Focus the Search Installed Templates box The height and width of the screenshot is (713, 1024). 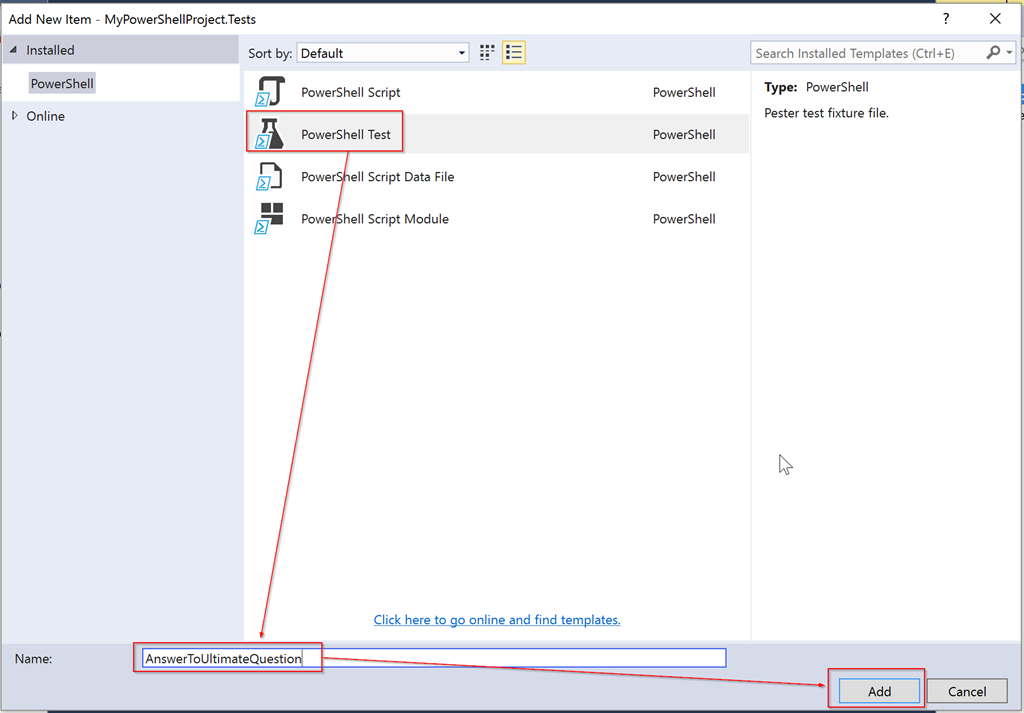click(866, 53)
